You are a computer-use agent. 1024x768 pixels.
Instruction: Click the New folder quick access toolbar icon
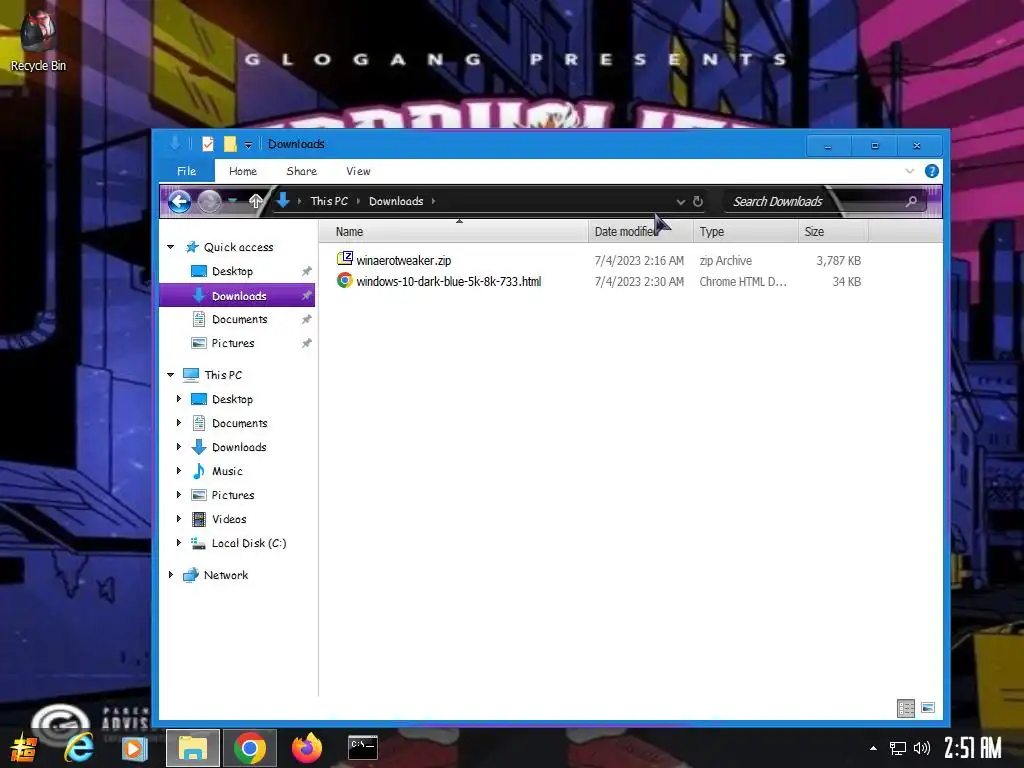pyautogui.click(x=230, y=144)
